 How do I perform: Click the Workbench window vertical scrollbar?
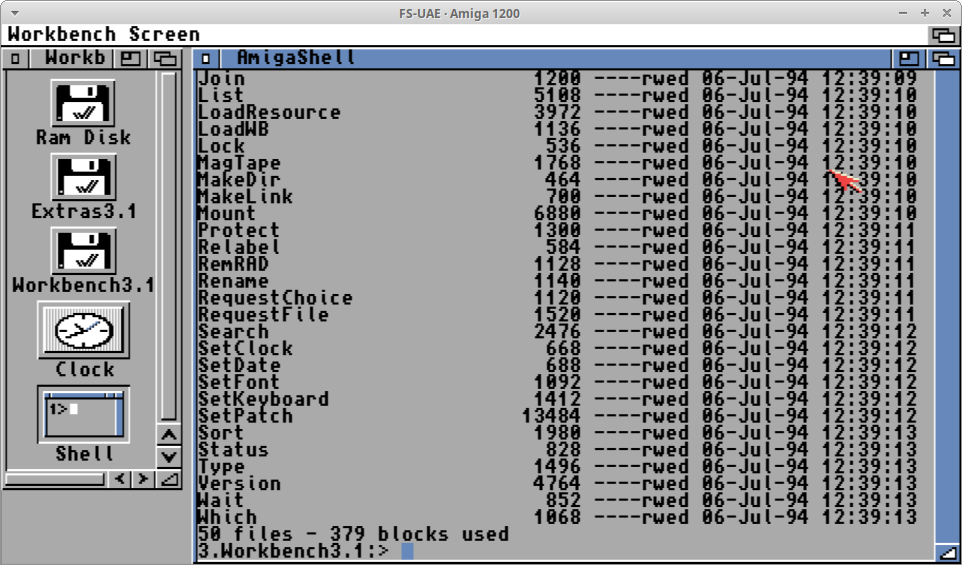pos(169,247)
